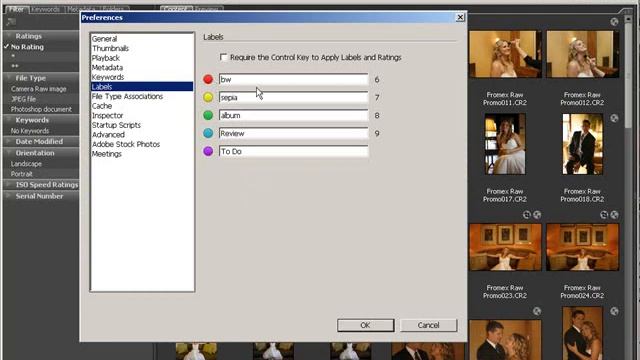The width and height of the screenshot is (640, 360).
Task: Click the purple label color circle
Action: tap(208, 151)
